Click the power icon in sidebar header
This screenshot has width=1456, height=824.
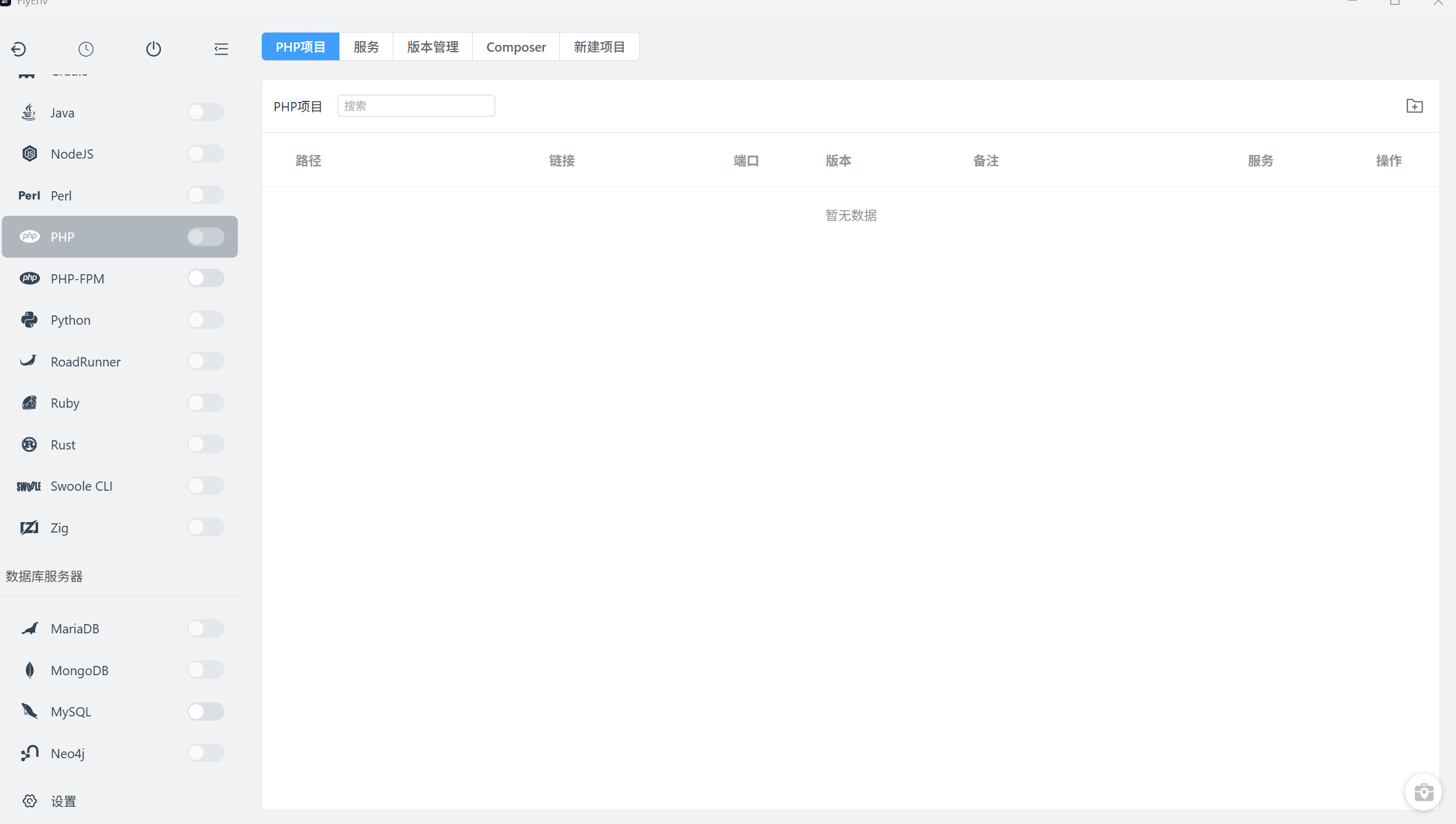154,49
